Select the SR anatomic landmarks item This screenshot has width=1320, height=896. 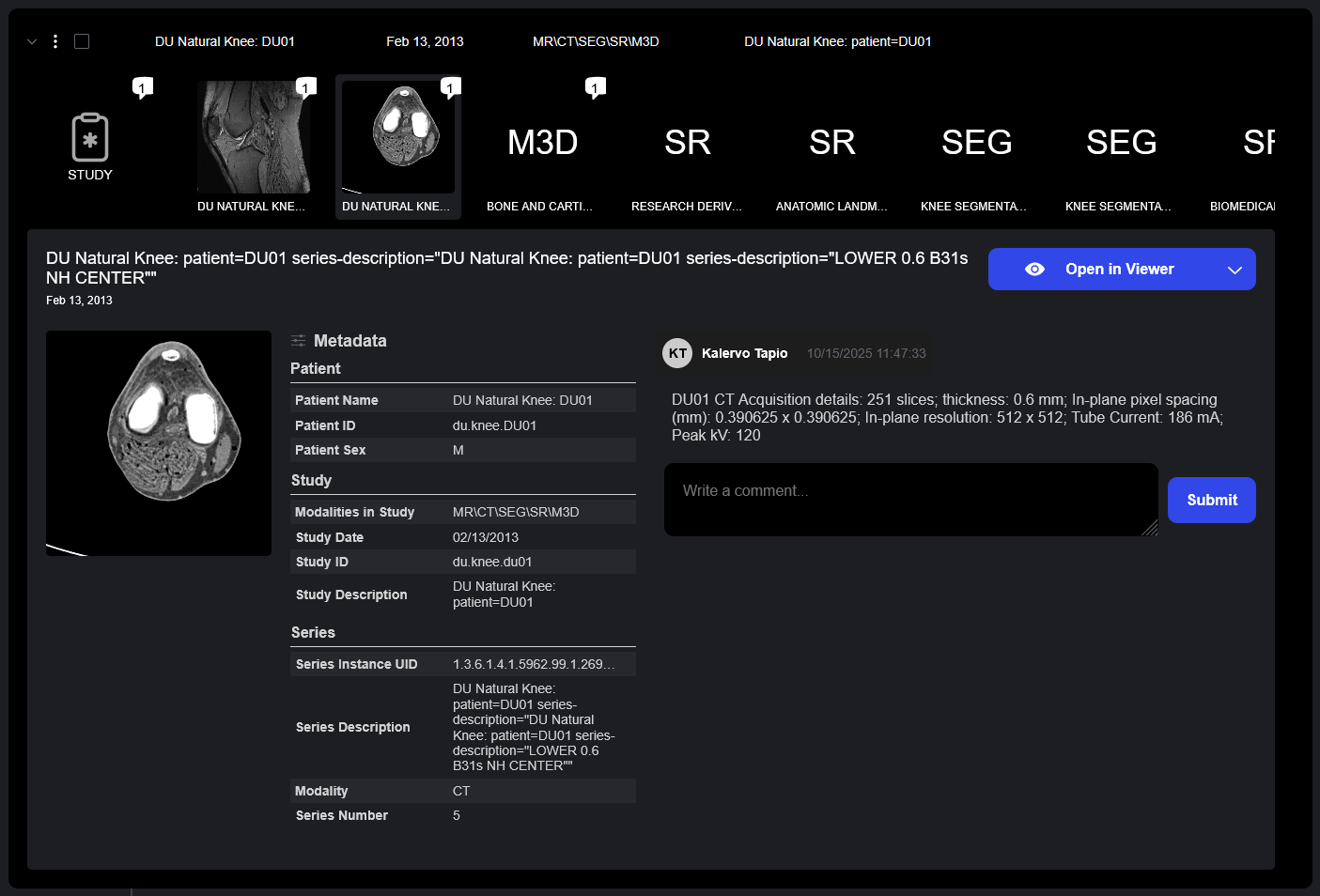pyautogui.click(x=831, y=146)
